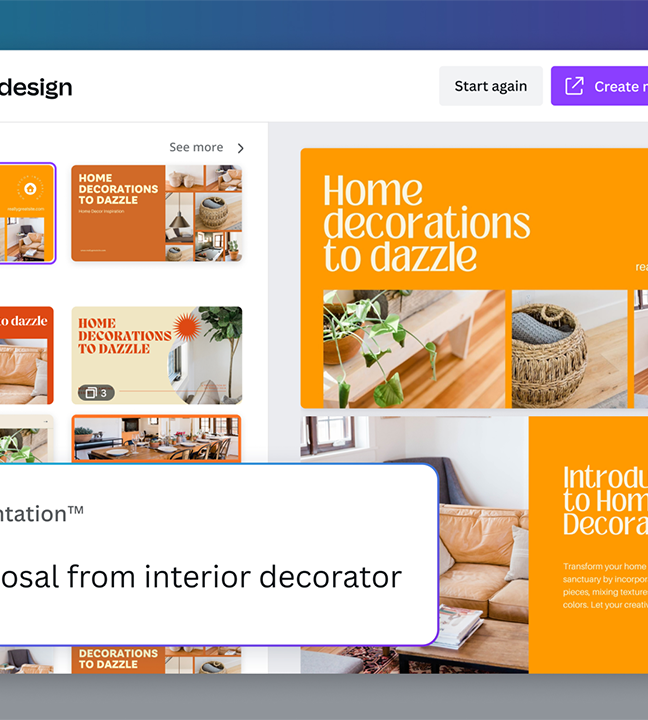Click the 'Home decorations to dazzle' slide preview
648x720 pixels.
point(474,278)
